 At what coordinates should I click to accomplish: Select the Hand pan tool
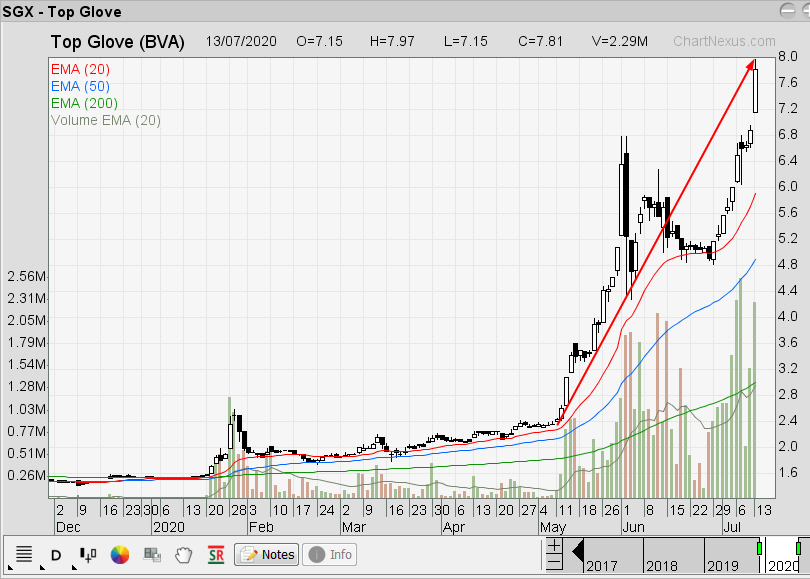[185, 554]
